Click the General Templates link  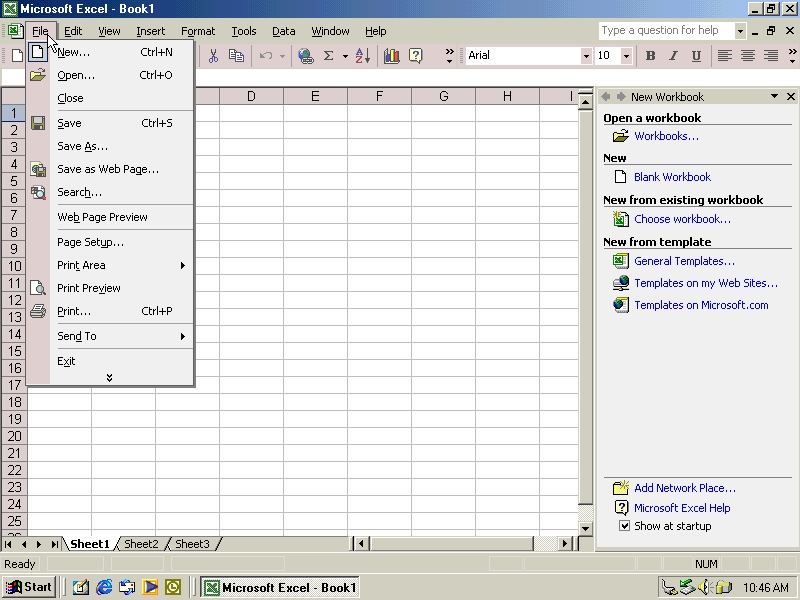click(x=684, y=261)
